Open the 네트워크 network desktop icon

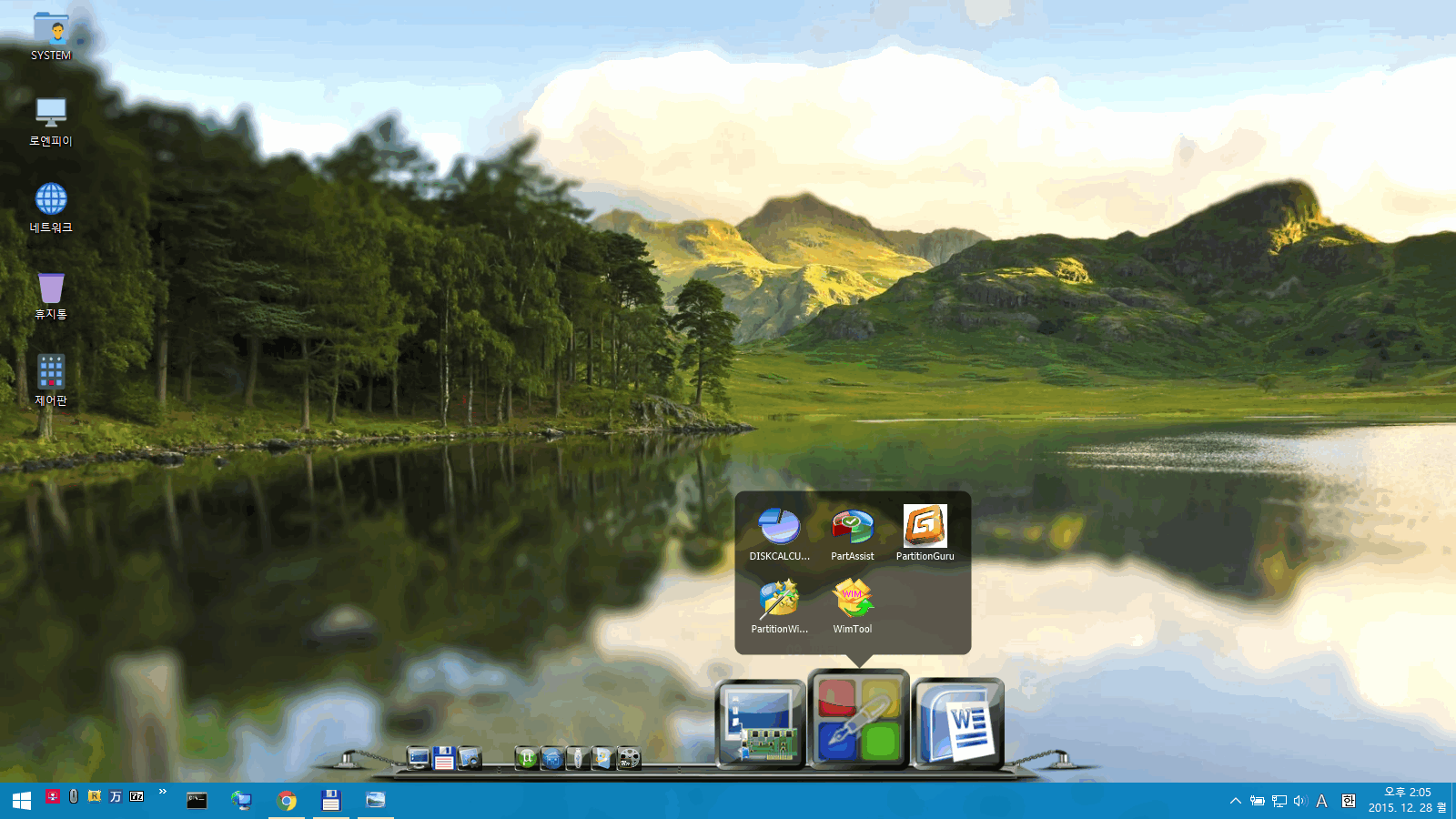pos(51,208)
